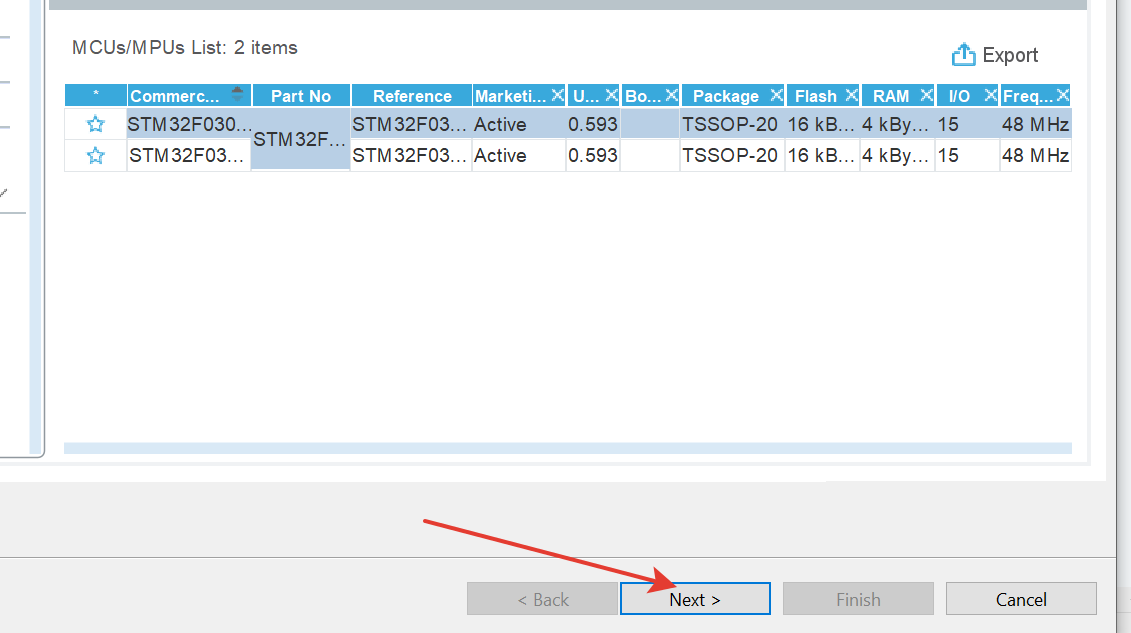Sort the list by Part No header
Image resolution: width=1131 pixels, height=633 pixels.
[301, 96]
